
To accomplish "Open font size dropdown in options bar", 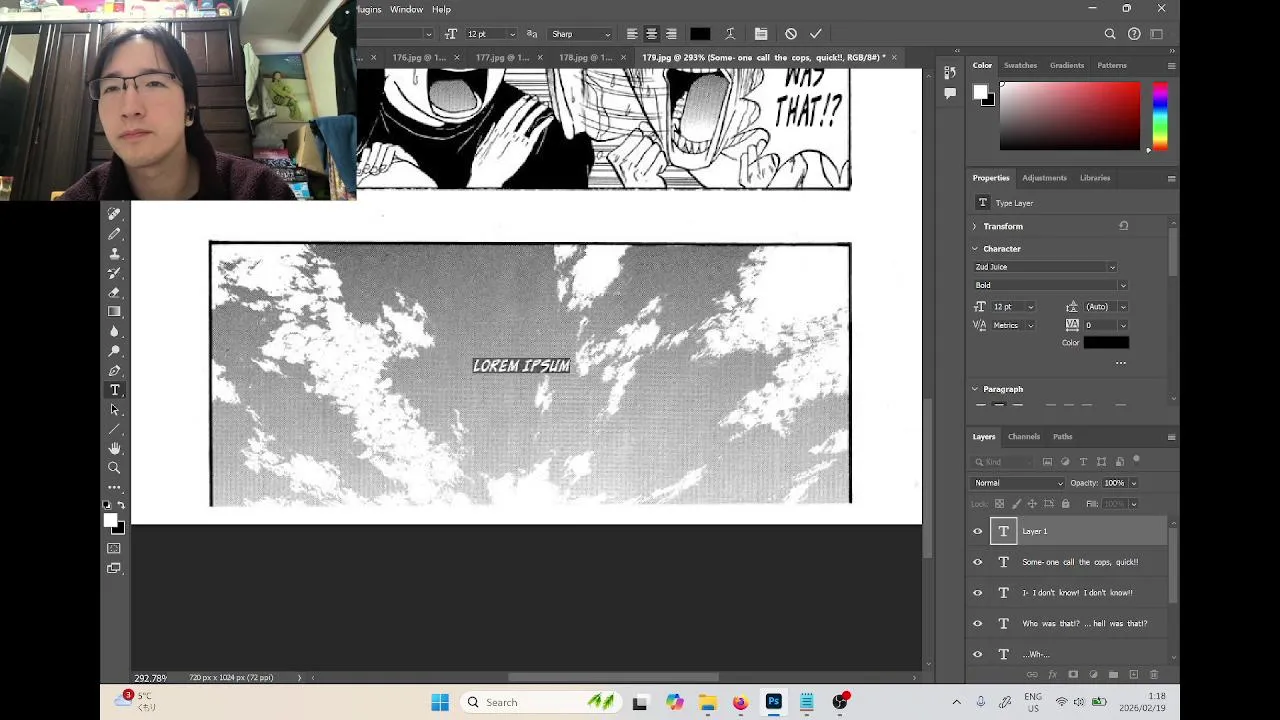I will [x=512, y=34].
